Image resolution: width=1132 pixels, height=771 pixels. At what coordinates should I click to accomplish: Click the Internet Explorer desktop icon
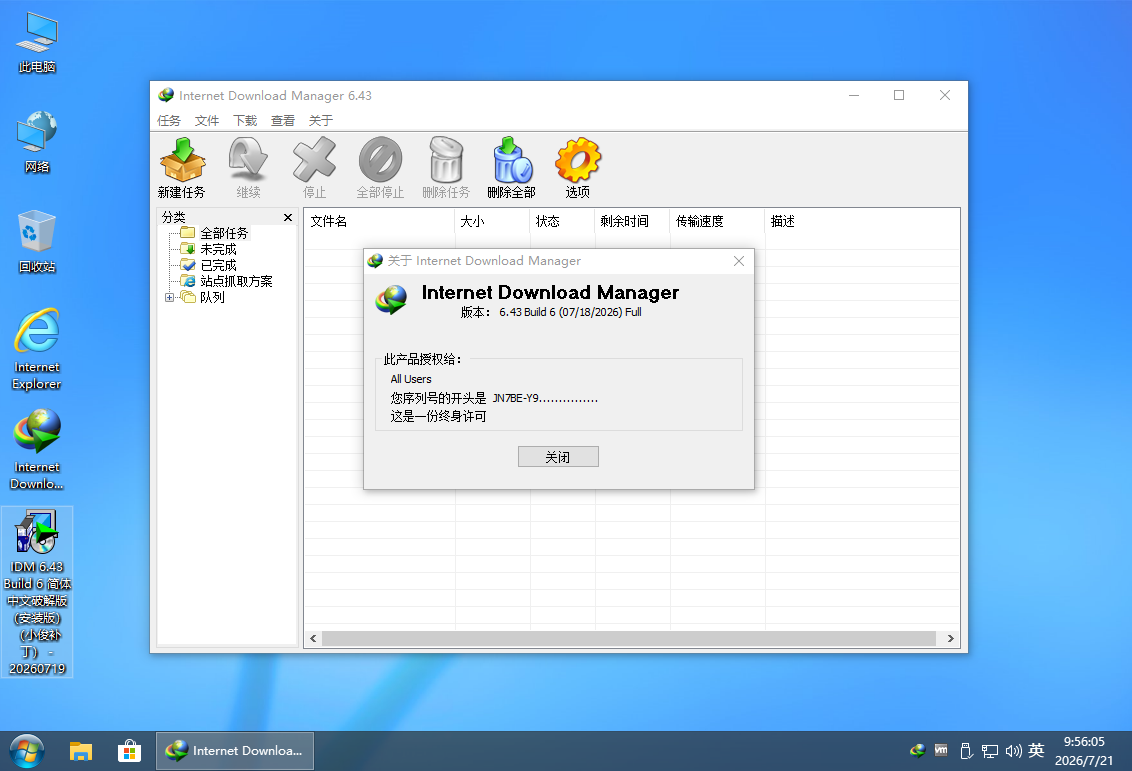point(37,349)
